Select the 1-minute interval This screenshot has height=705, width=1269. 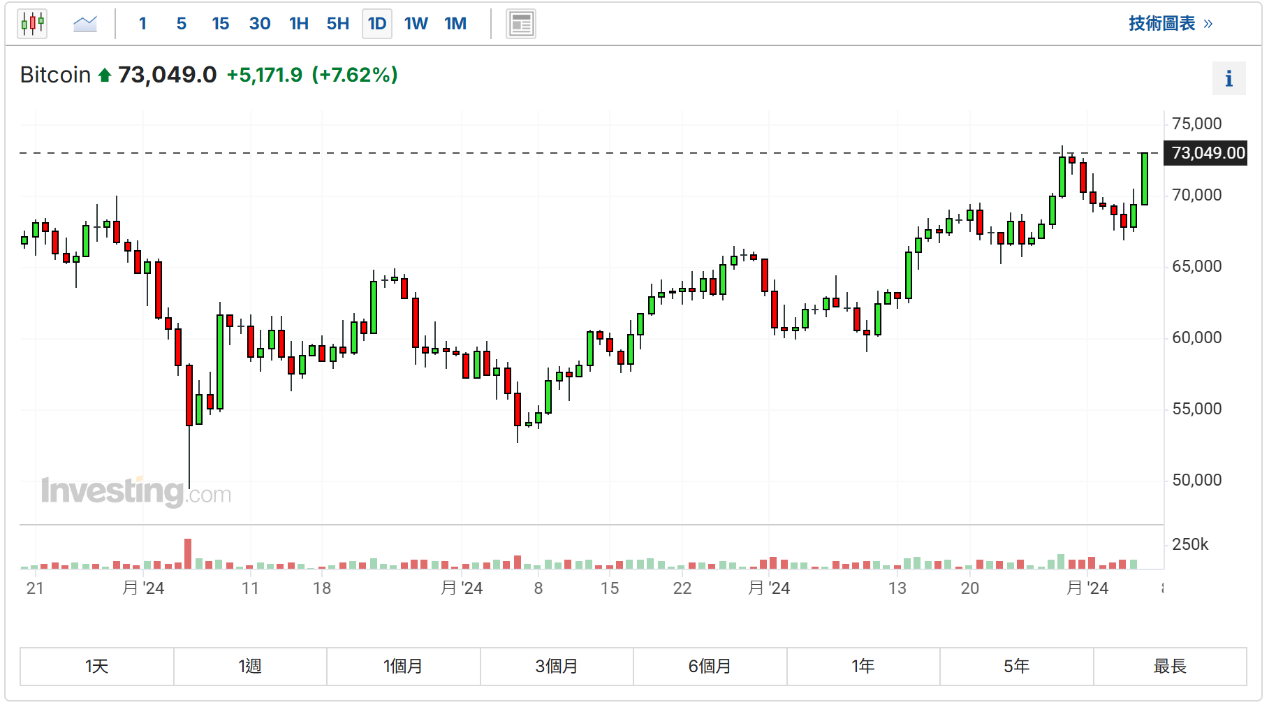[x=143, y=23]
